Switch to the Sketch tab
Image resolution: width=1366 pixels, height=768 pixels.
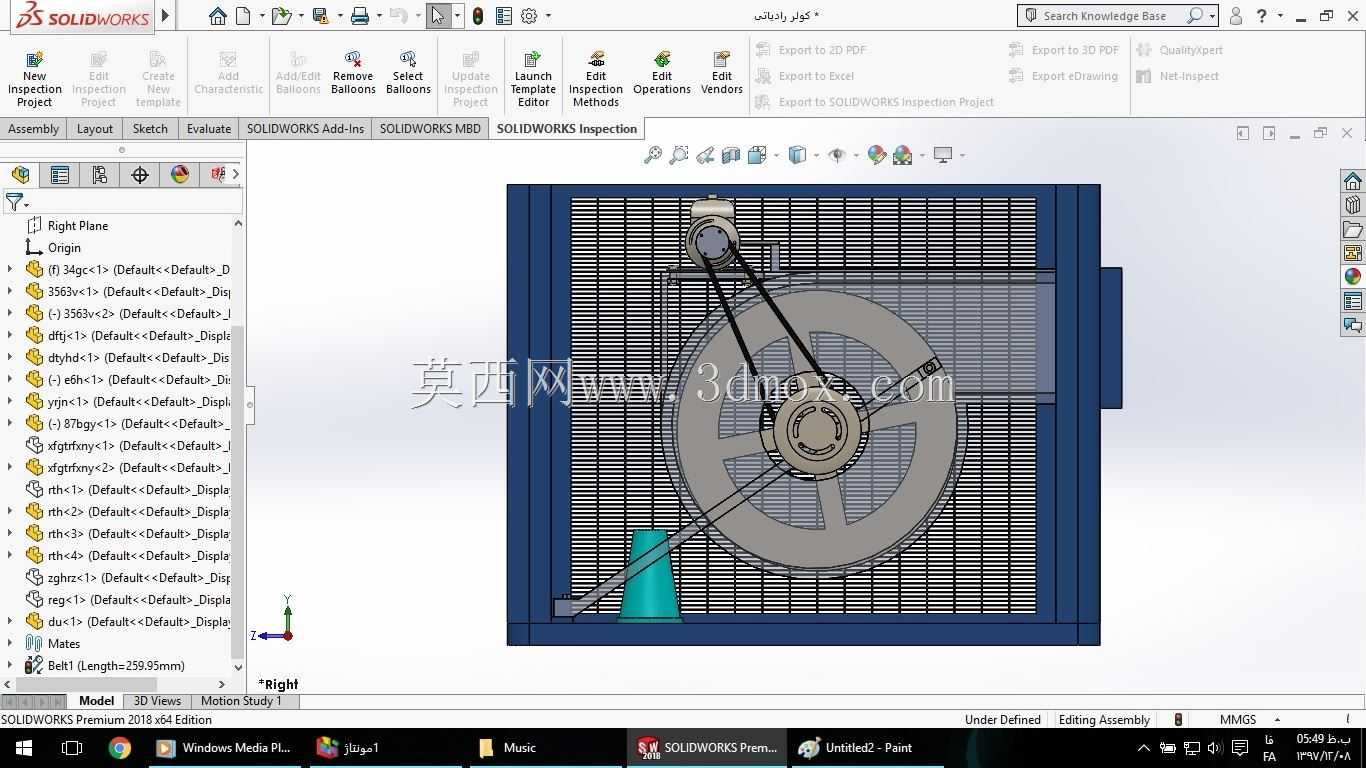point(150,129)
